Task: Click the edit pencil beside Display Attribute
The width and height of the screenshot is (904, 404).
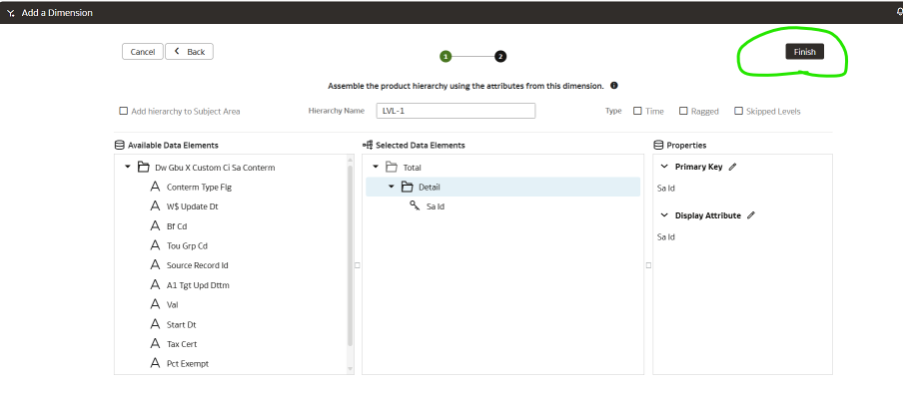Action: tap(751, 215)
